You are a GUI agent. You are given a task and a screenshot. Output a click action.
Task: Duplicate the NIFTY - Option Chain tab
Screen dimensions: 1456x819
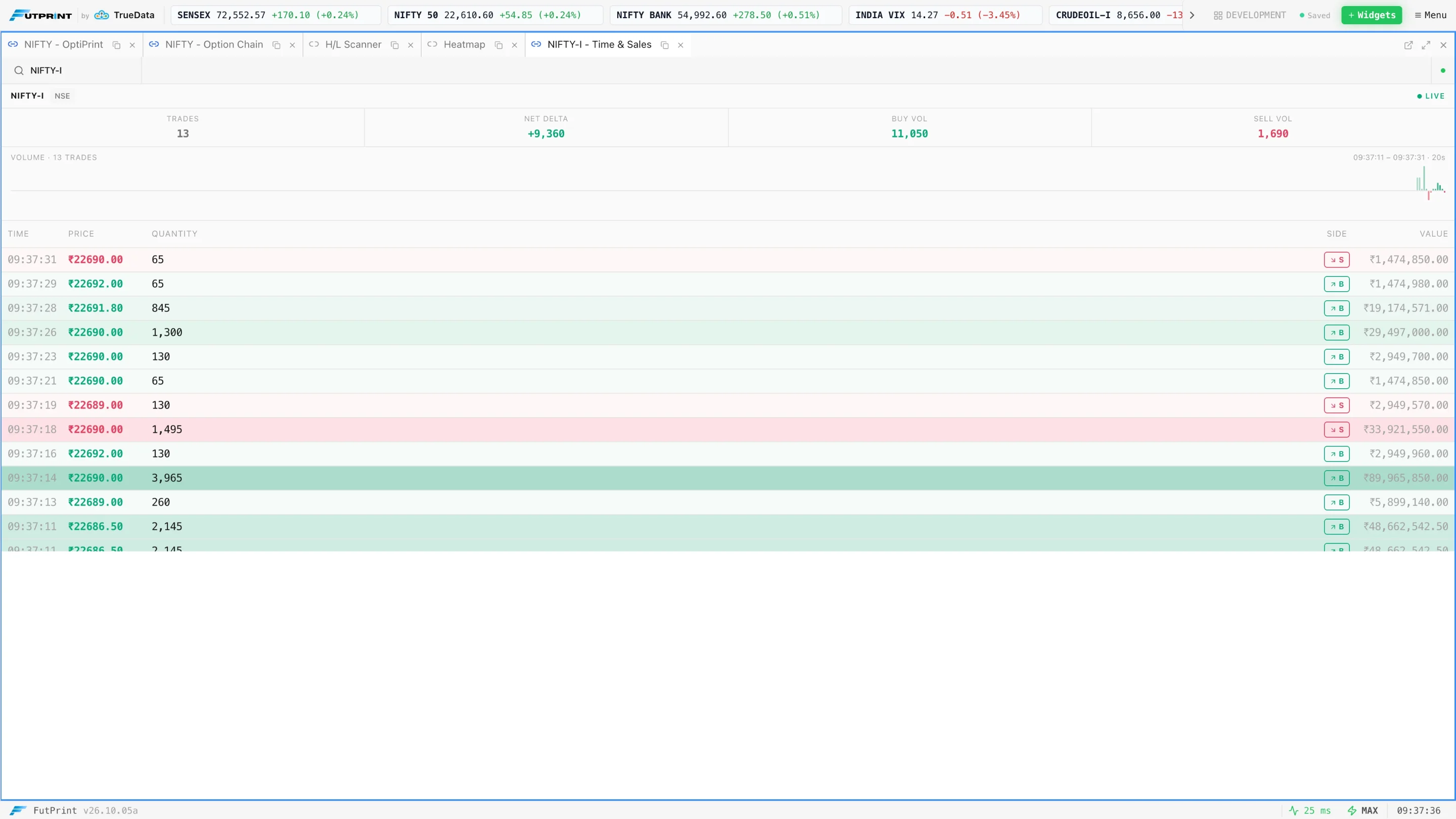pyautogui.click(x=277, y=45)
